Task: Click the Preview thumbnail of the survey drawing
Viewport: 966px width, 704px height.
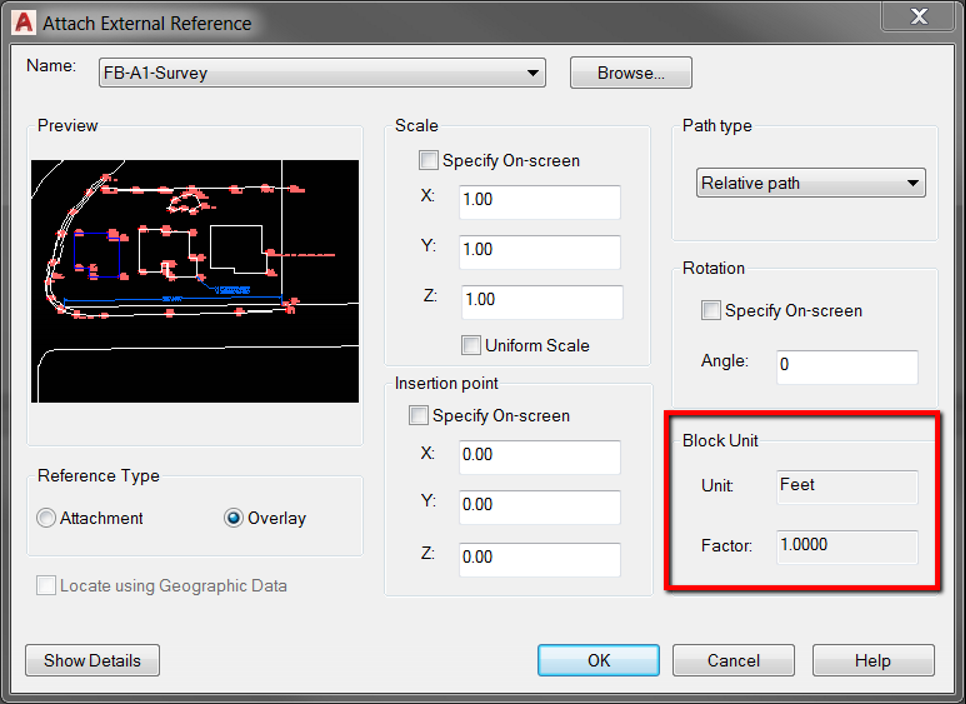Action: click(x=194, y=280)
